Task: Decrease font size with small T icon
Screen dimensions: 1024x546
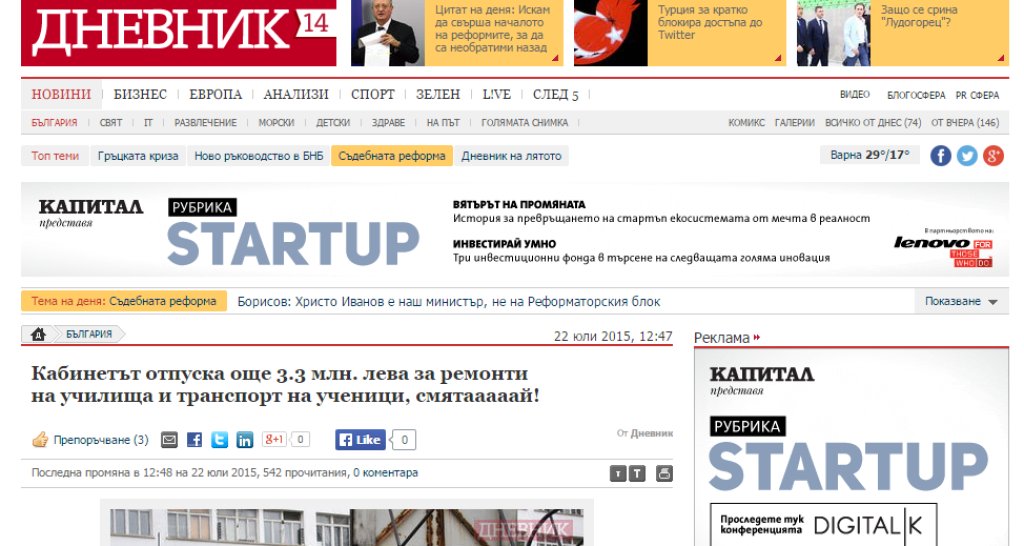Action: tap(618, 474)
